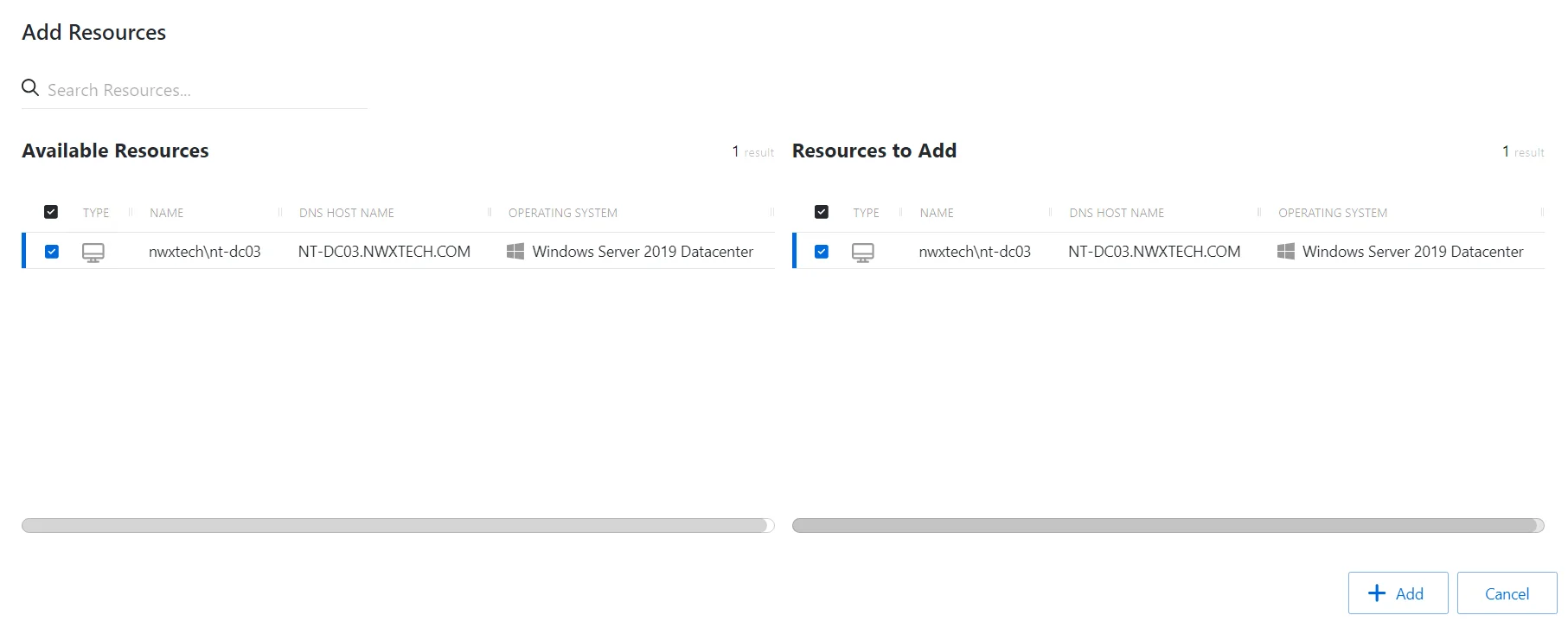Sort Resources to Add by TYPE column
This screenshot has width=1568, height=628.
coord(866,213)
